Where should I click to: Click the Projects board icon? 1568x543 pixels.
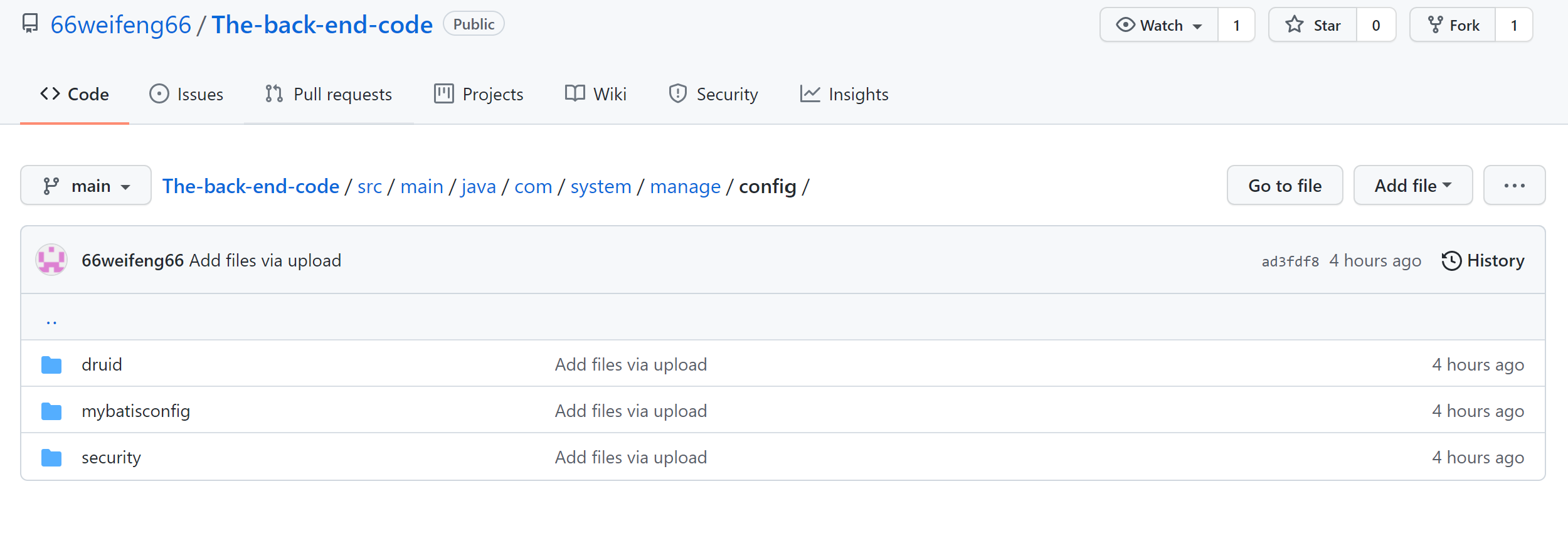[444, 94]
